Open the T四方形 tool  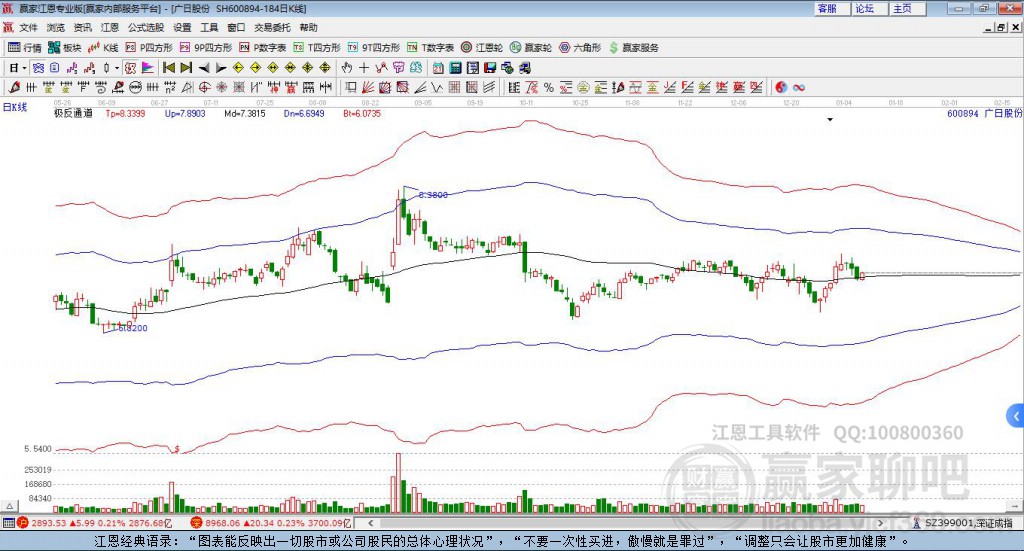(x=317, y=48)
